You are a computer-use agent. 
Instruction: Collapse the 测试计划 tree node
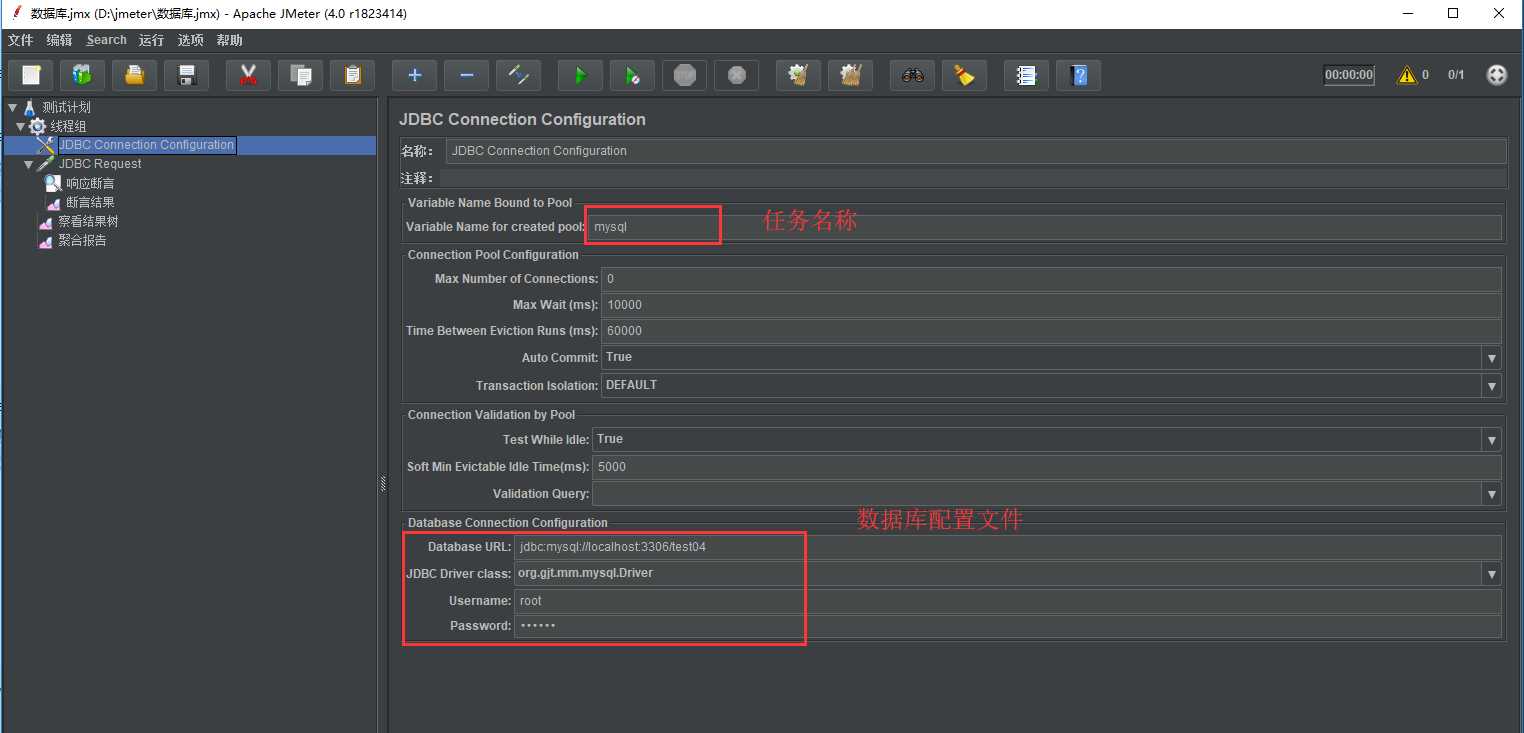point(12,107)
